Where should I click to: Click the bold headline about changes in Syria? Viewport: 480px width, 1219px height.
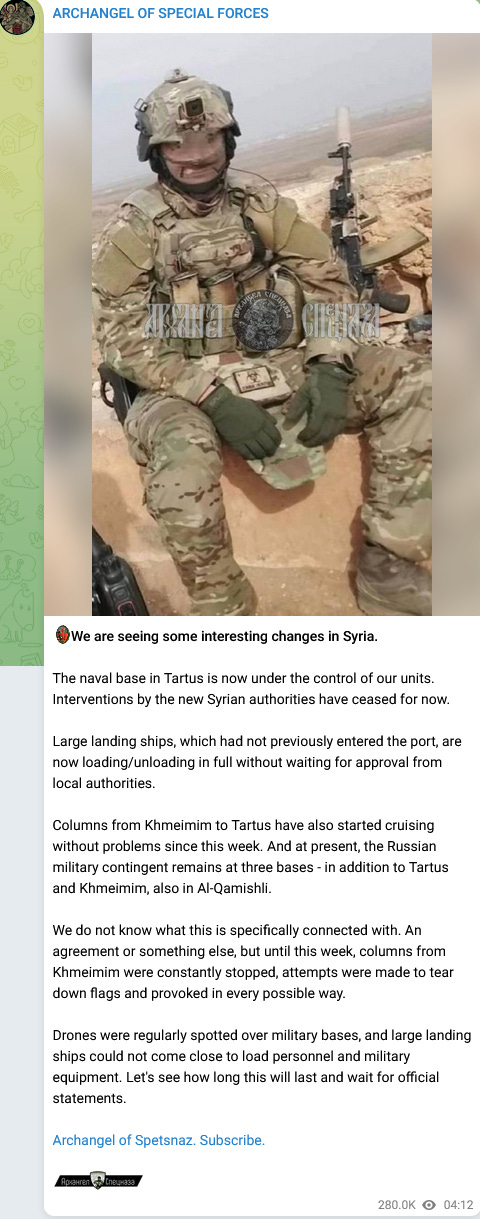coord(225,636)
